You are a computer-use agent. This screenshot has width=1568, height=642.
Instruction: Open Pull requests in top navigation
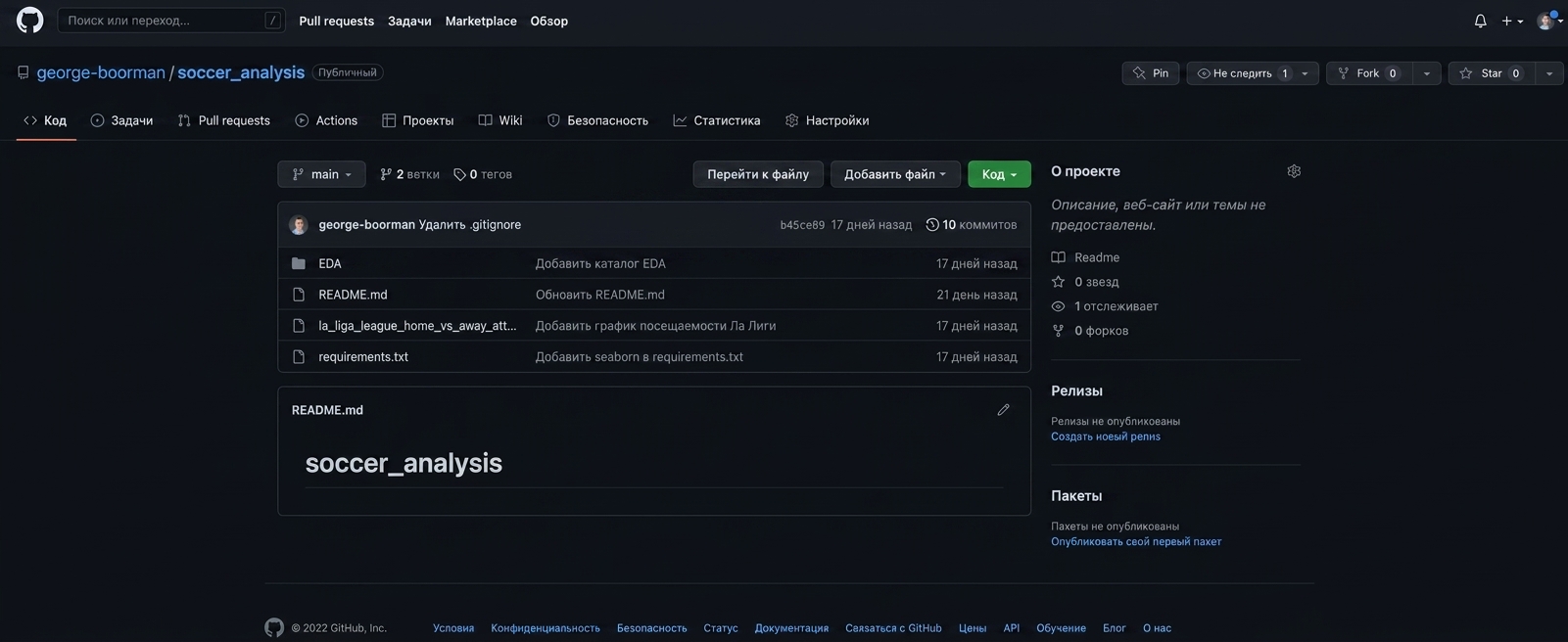336,21
